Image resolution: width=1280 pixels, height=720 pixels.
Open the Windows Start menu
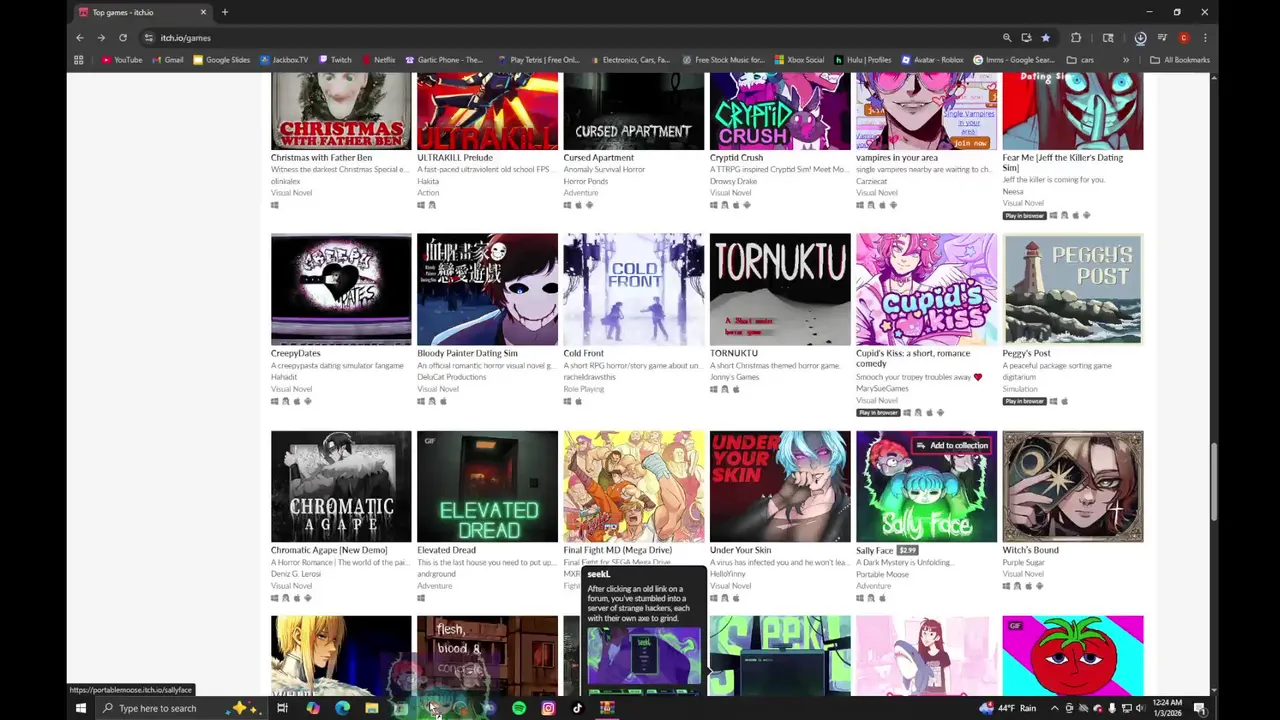click(80, 708)
